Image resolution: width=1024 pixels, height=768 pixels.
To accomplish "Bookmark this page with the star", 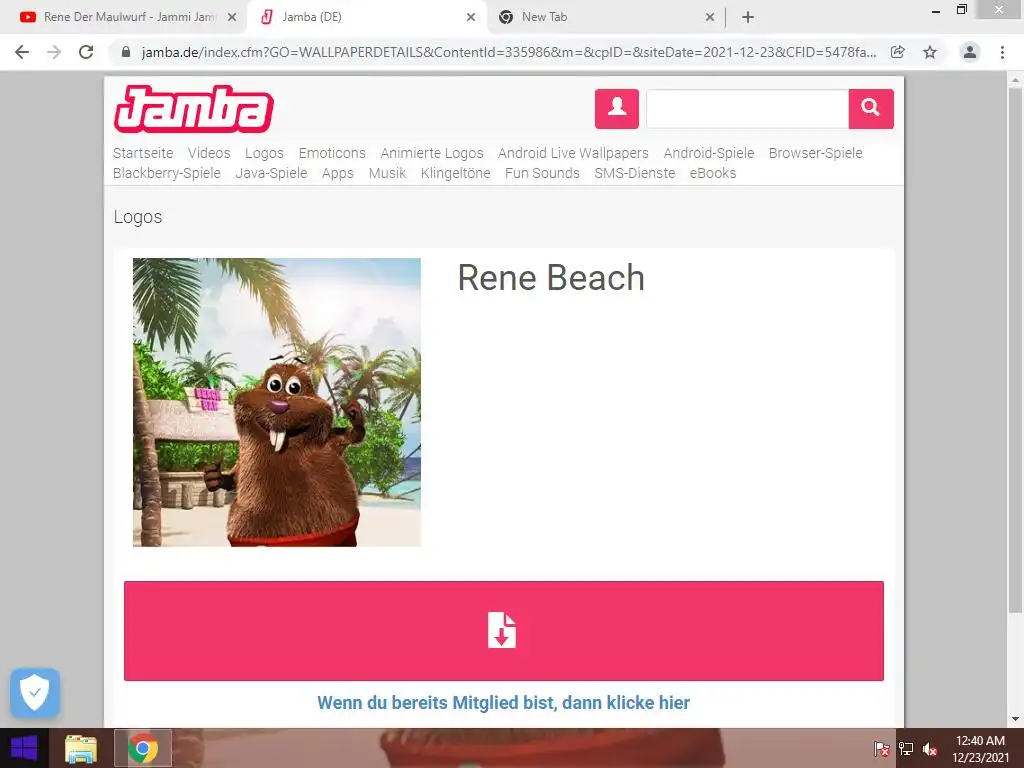I will click(930, 52).
